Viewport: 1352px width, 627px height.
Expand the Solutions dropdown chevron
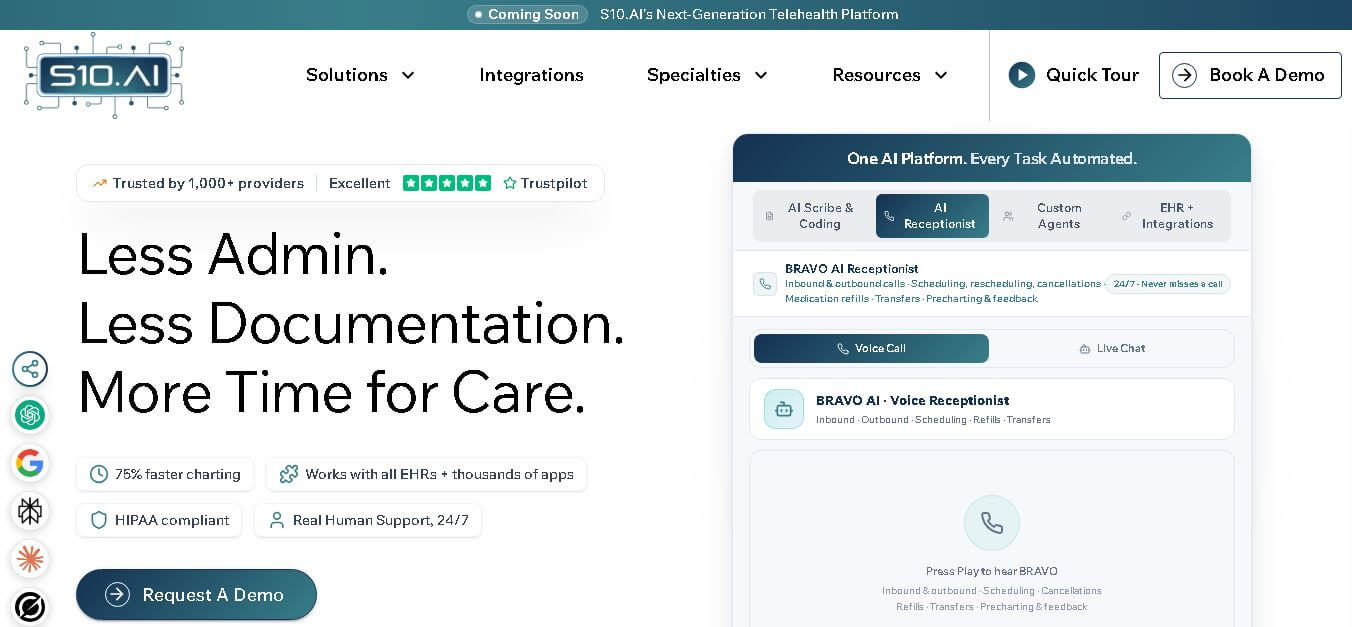click(408, 75)
